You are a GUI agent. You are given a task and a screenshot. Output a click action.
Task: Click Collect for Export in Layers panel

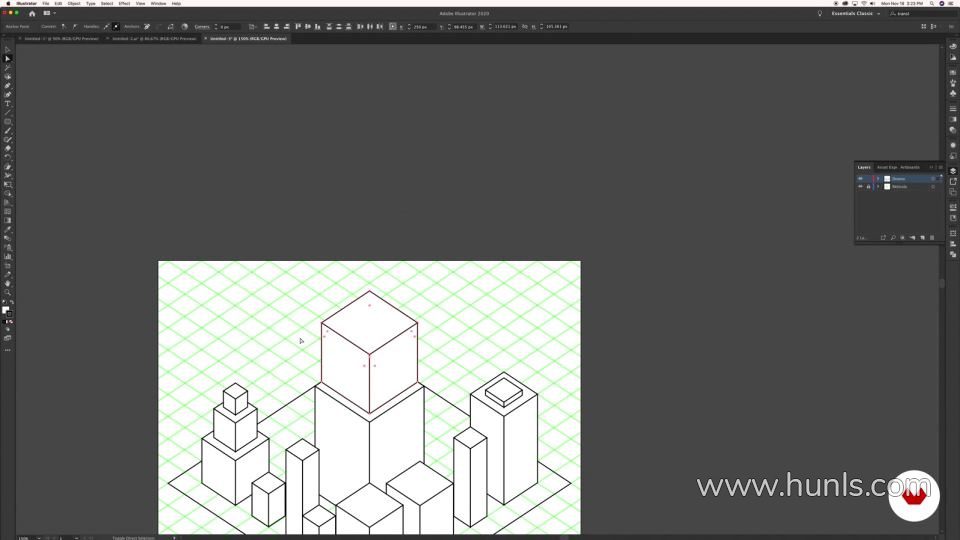pos(883,238)
